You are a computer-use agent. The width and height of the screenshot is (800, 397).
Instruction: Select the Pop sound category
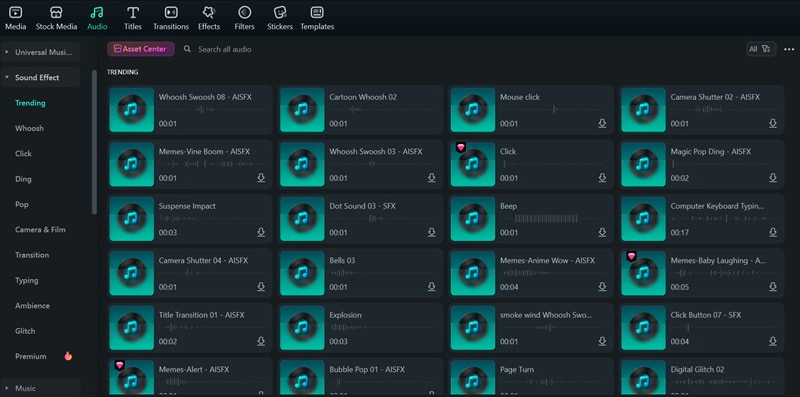tap(22, 204)
